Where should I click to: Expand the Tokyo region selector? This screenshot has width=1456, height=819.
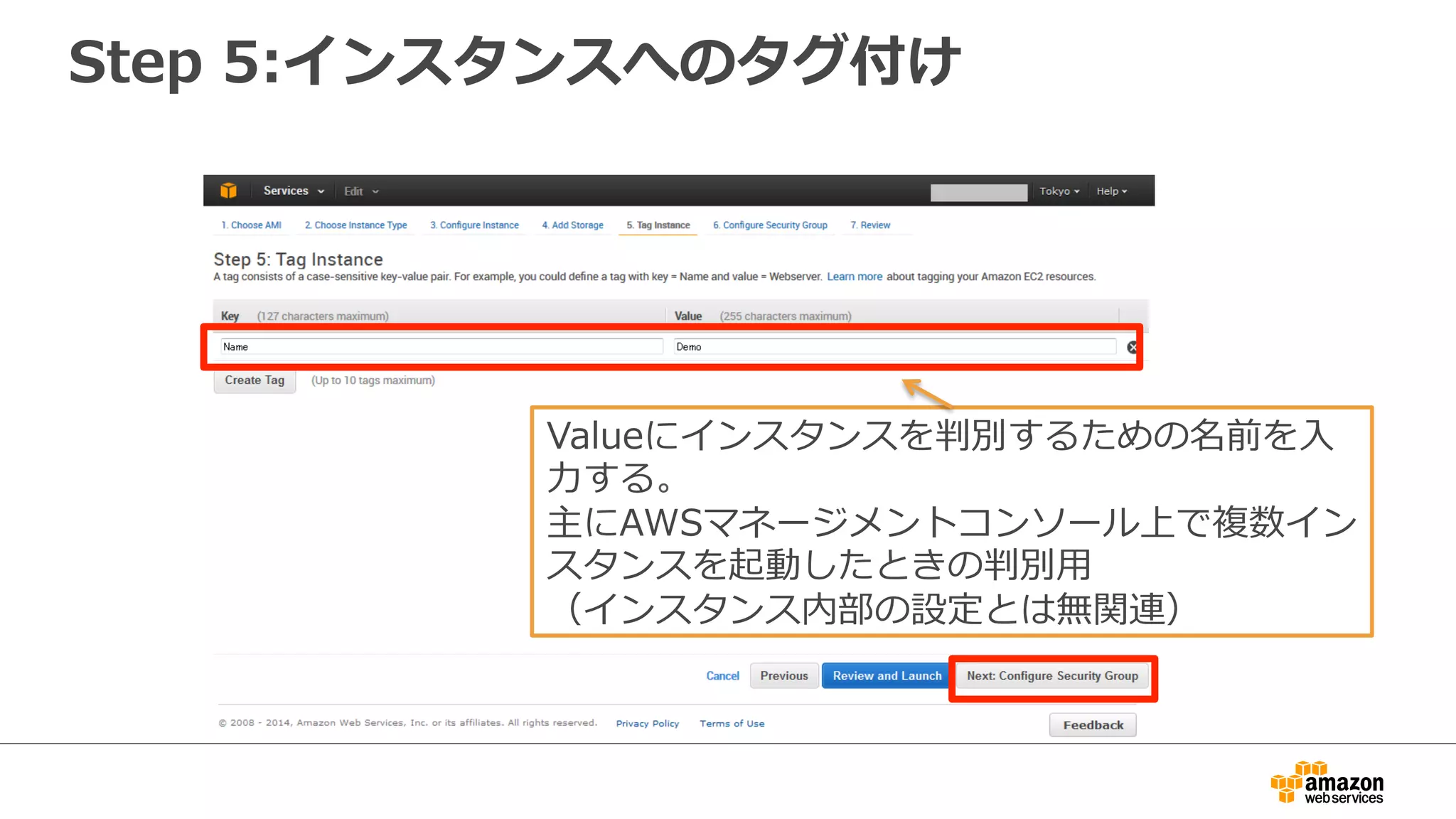pyautogui.click(x=1059, y=191)
